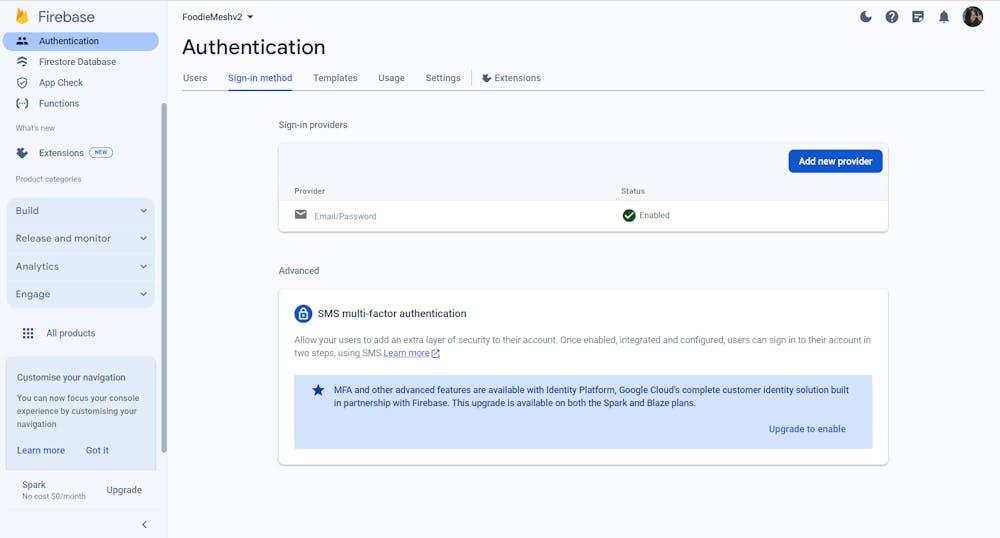
Task: Click the Add new provider button
Action: pyautogui.click(x=835, y=161)
